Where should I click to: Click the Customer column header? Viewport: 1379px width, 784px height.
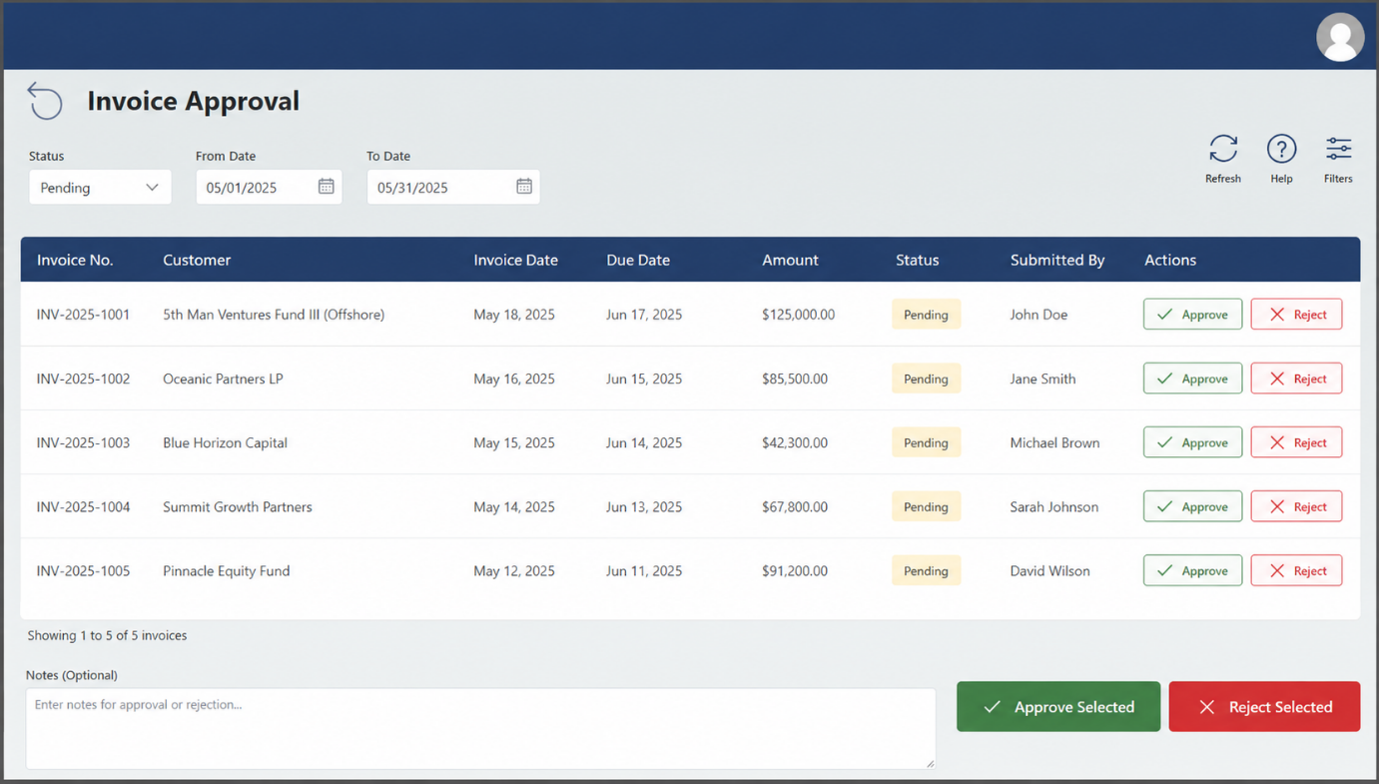point(197,260)
